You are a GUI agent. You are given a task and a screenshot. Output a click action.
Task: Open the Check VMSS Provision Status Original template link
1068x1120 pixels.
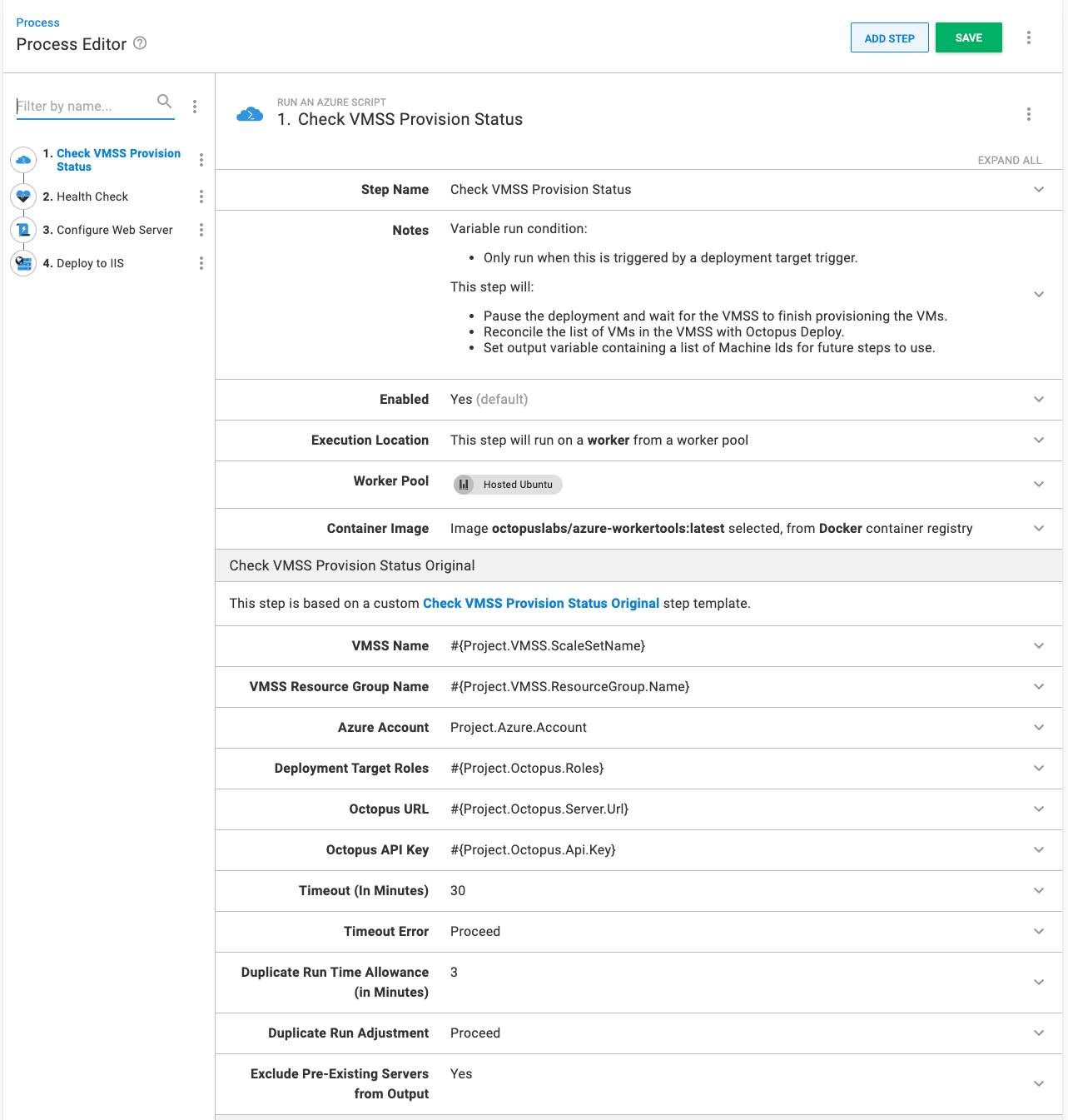(x=541, y=603)
